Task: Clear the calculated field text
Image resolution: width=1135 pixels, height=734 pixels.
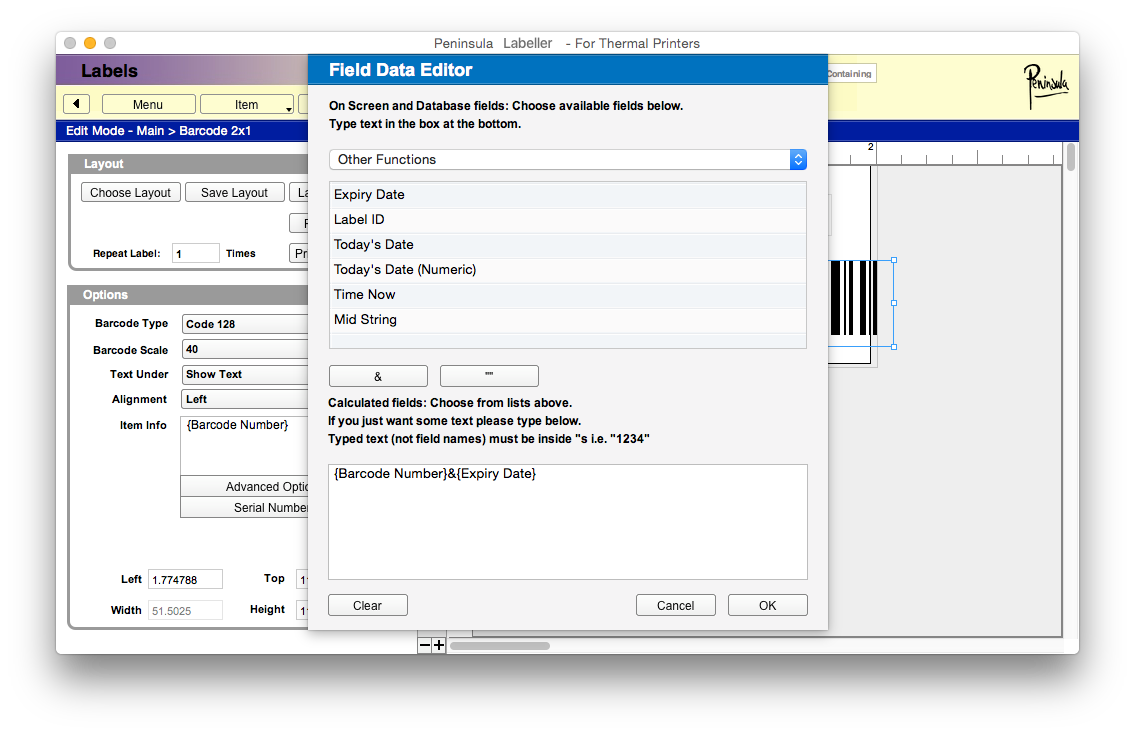Action: click(368, 605)
